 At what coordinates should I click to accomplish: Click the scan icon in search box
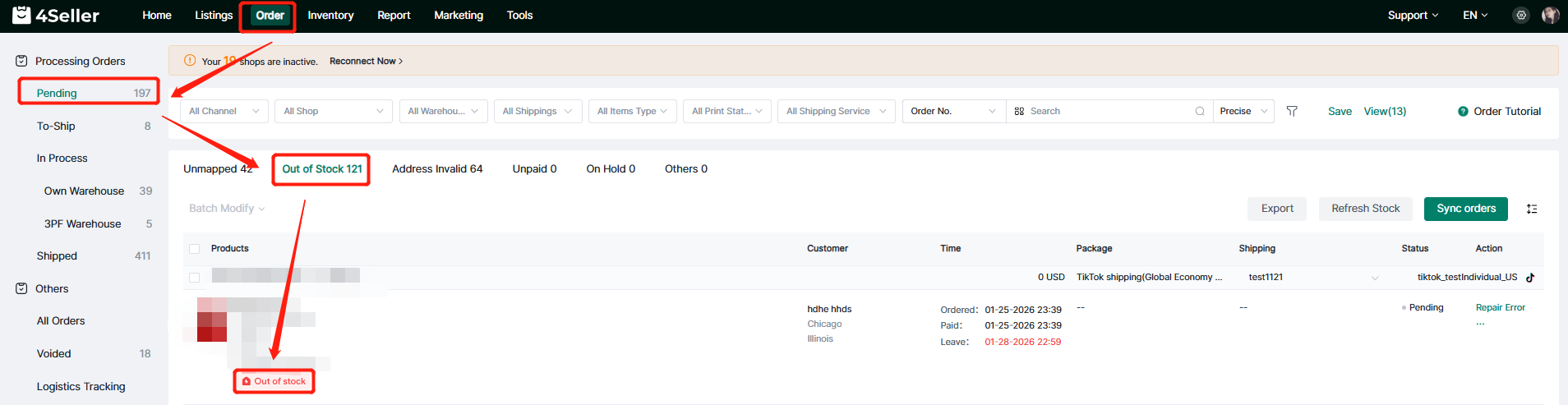point(1019,111)
